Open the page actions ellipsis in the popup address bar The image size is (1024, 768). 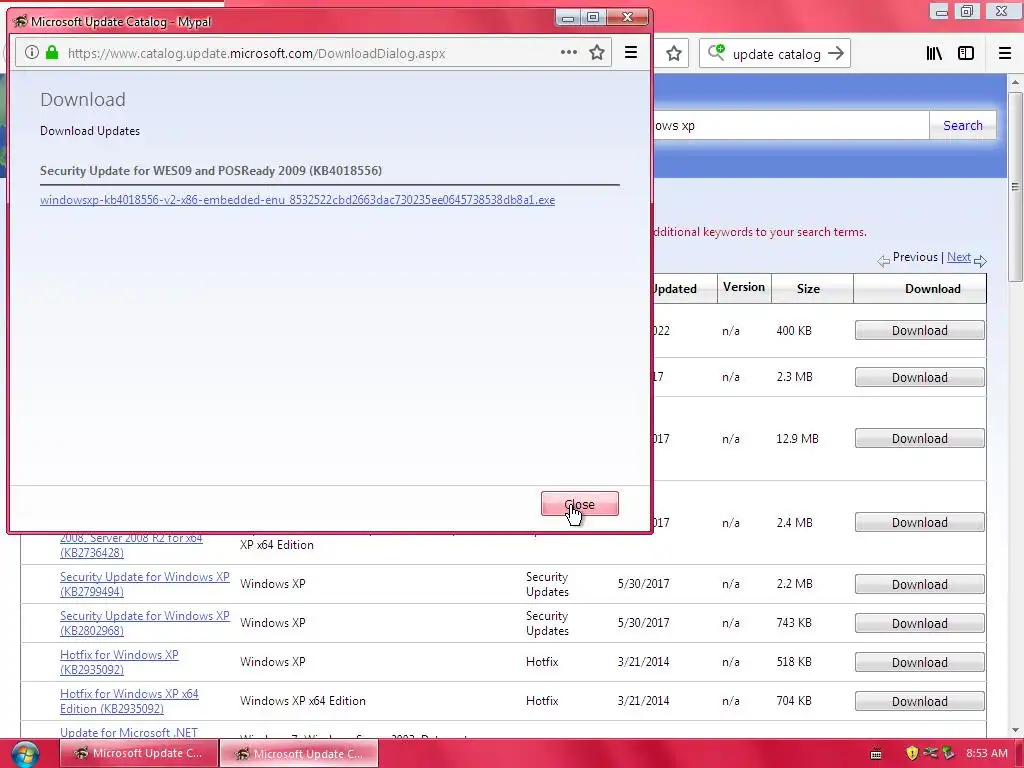[569, 52]
